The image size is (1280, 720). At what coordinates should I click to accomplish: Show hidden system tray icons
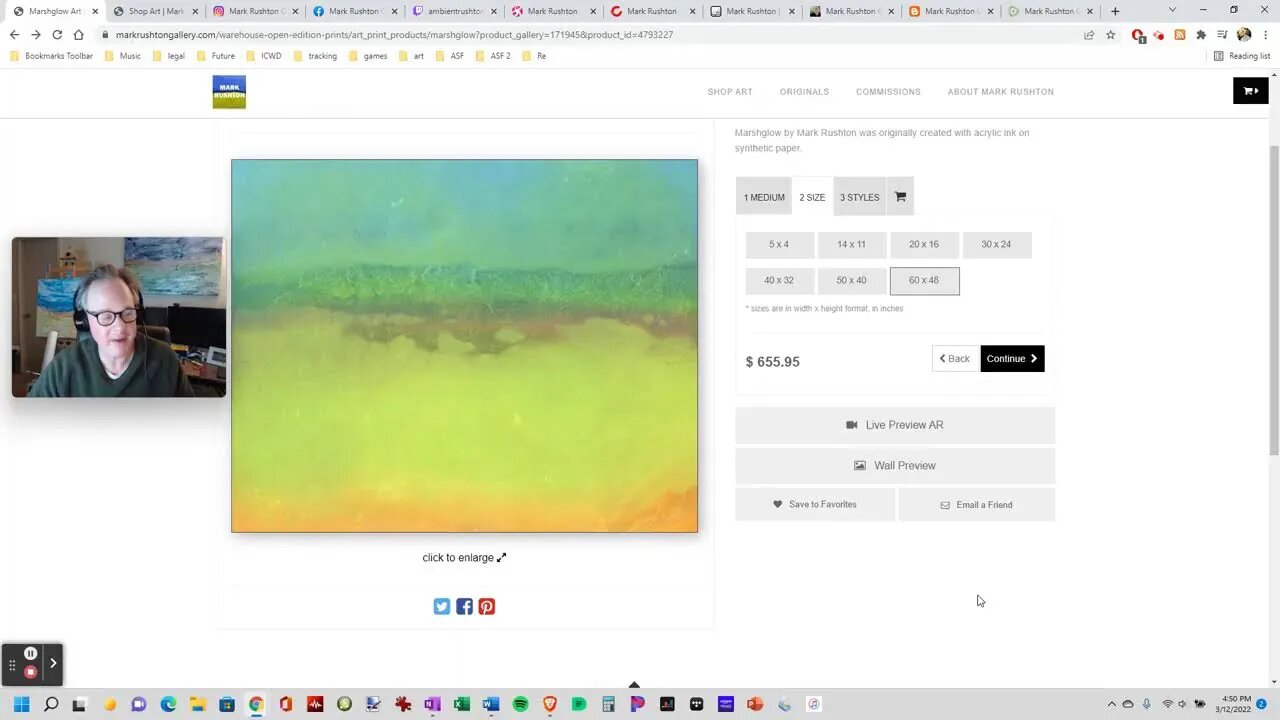click(1111, 704)
